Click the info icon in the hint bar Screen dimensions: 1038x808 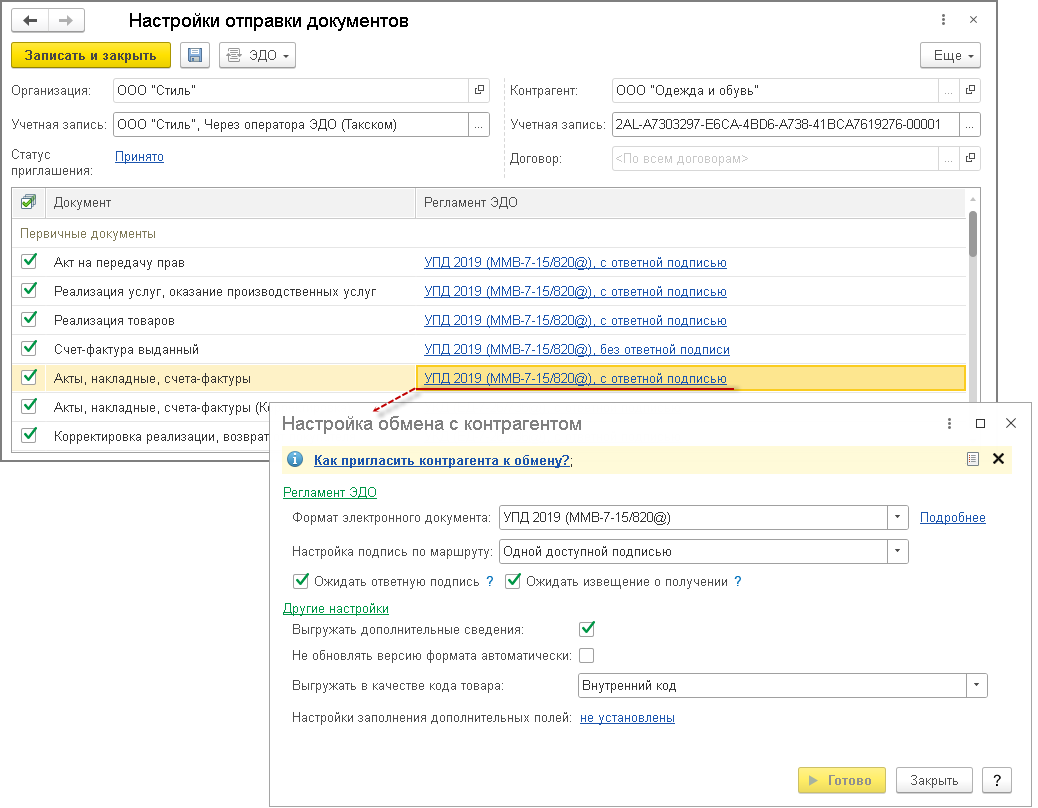click(295, 460)
